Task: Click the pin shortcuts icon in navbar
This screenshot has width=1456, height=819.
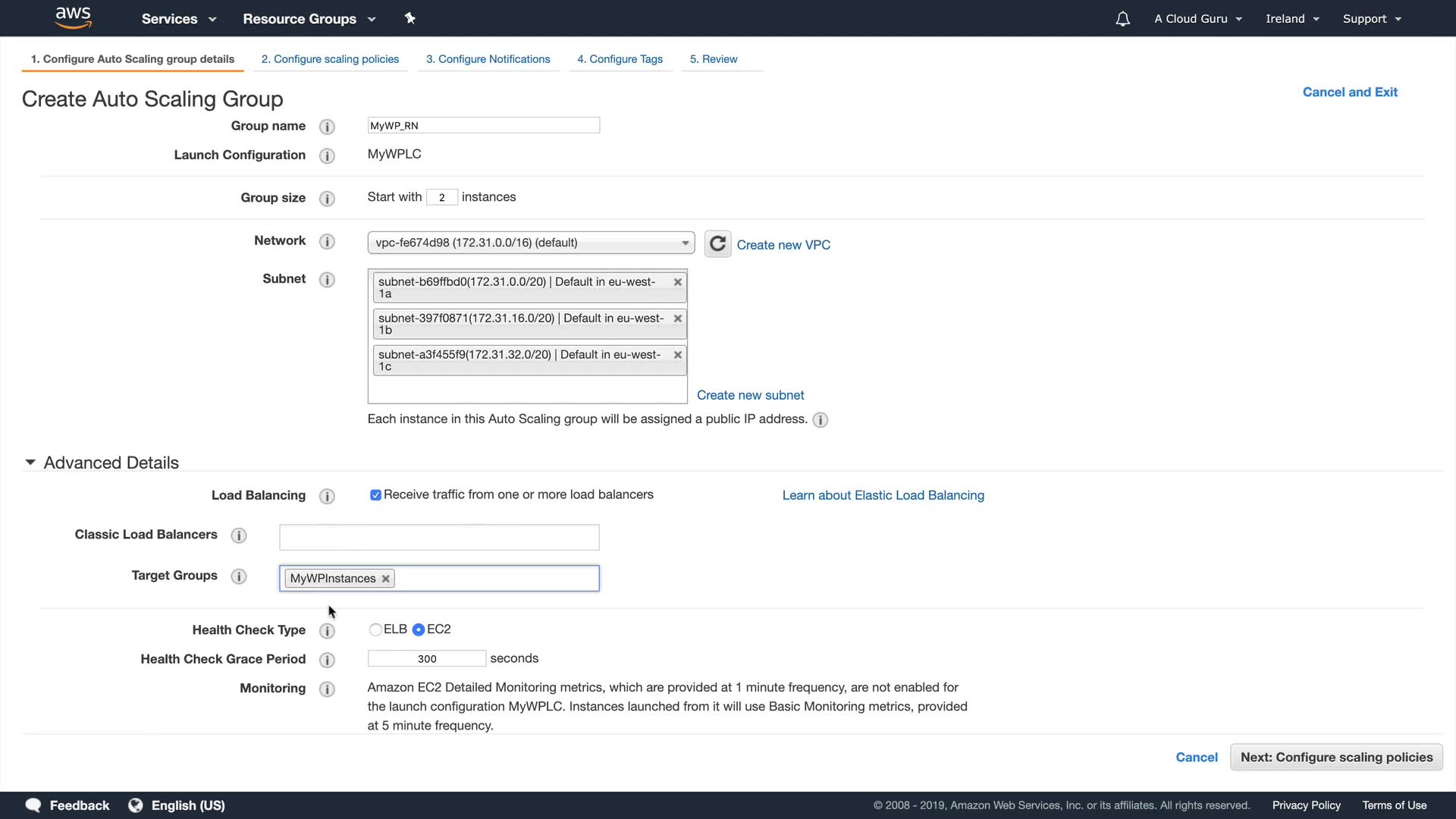Action: (x=410, y=18)
